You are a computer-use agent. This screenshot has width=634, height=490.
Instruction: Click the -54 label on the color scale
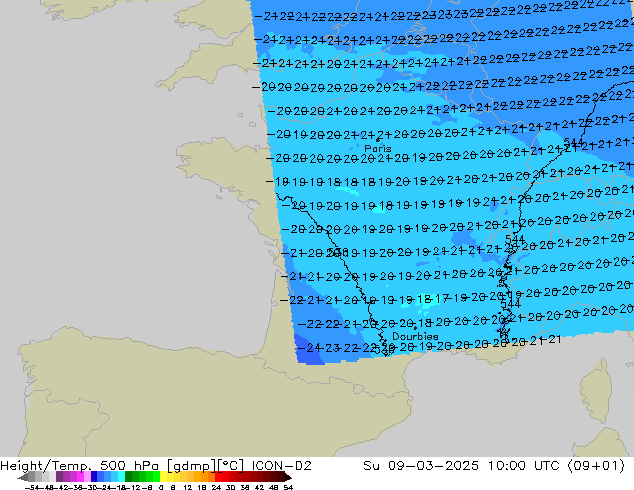[32, 487]
